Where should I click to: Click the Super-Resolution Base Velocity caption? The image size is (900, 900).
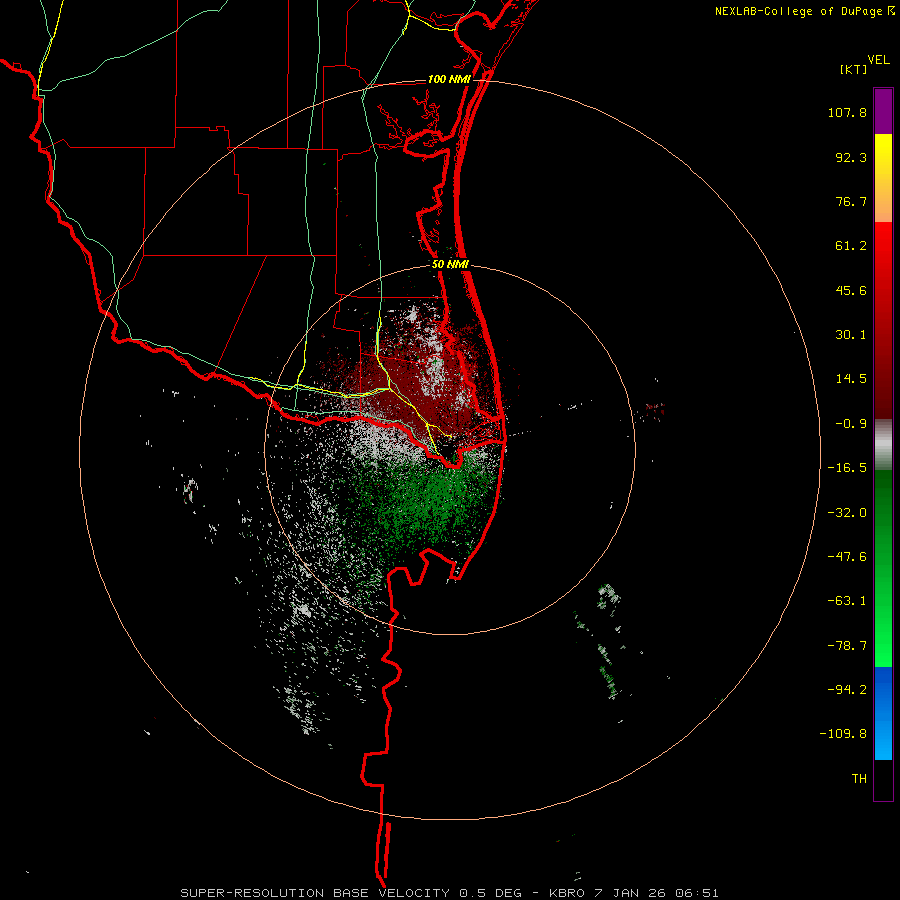[x=449, y=893]
